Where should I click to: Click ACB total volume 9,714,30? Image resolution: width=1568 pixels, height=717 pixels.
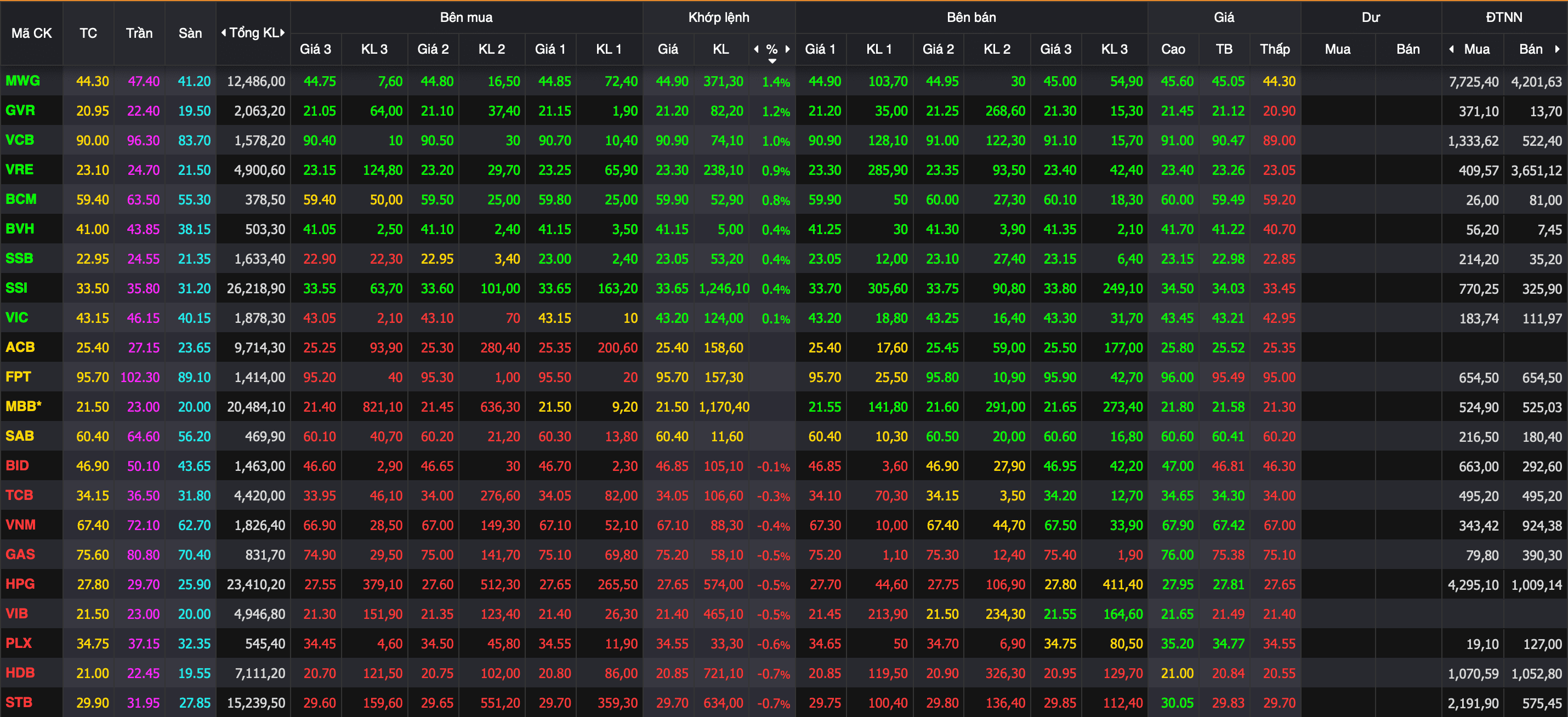point(260,348)
